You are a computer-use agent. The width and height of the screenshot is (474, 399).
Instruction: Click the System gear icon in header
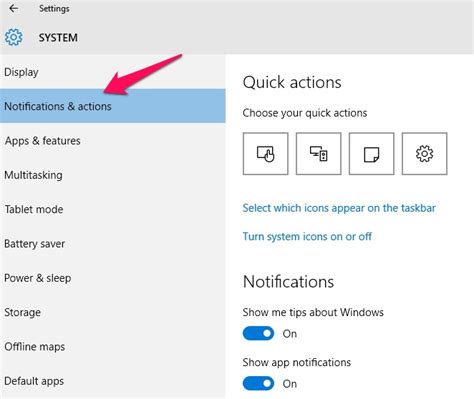pos(14,37)
